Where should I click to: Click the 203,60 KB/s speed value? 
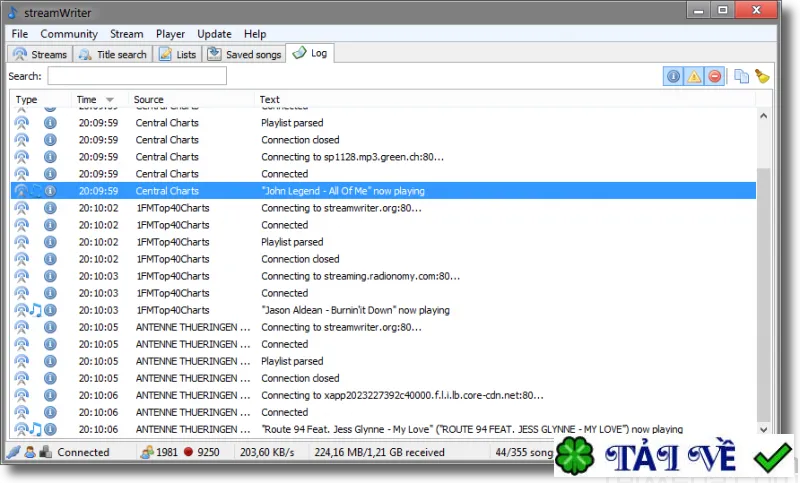coord(267,452)
